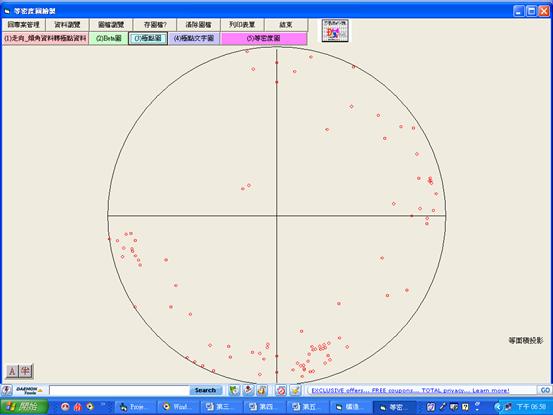Focus the DAEMON Tools search field

pyautogui.click(x=119, y=390)
